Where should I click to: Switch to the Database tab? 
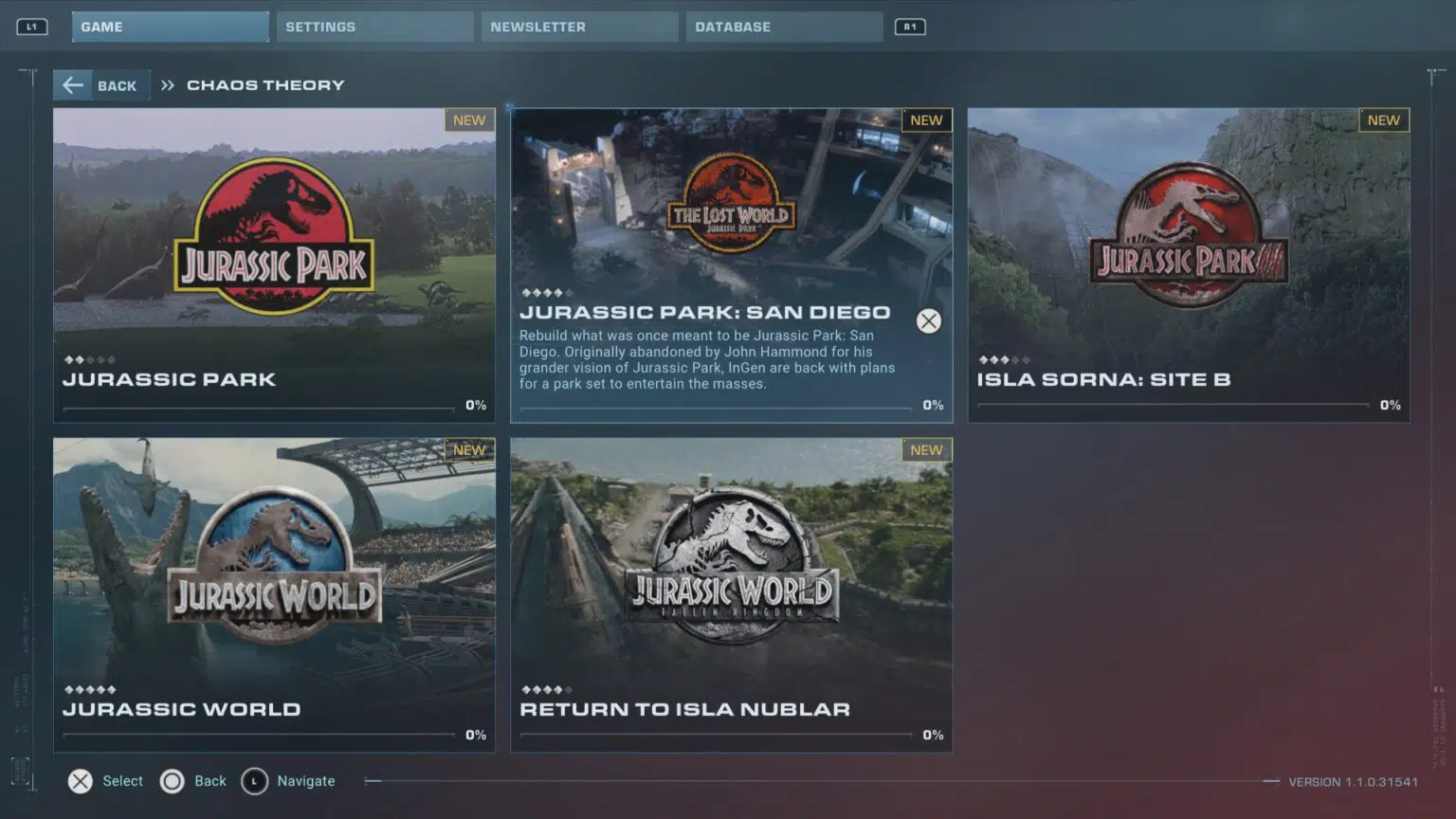point(784,27)
